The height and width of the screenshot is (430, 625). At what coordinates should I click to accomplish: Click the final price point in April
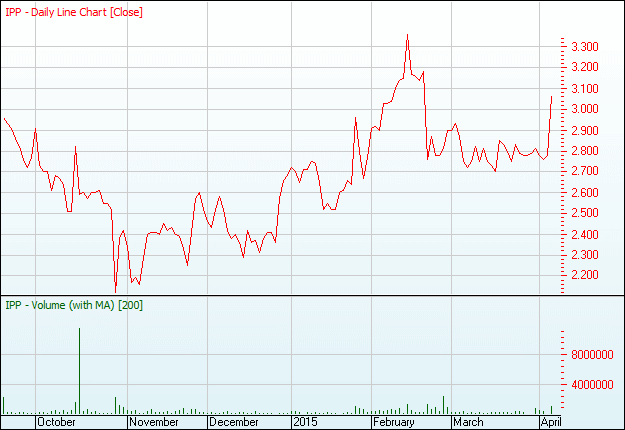[552, 96]
